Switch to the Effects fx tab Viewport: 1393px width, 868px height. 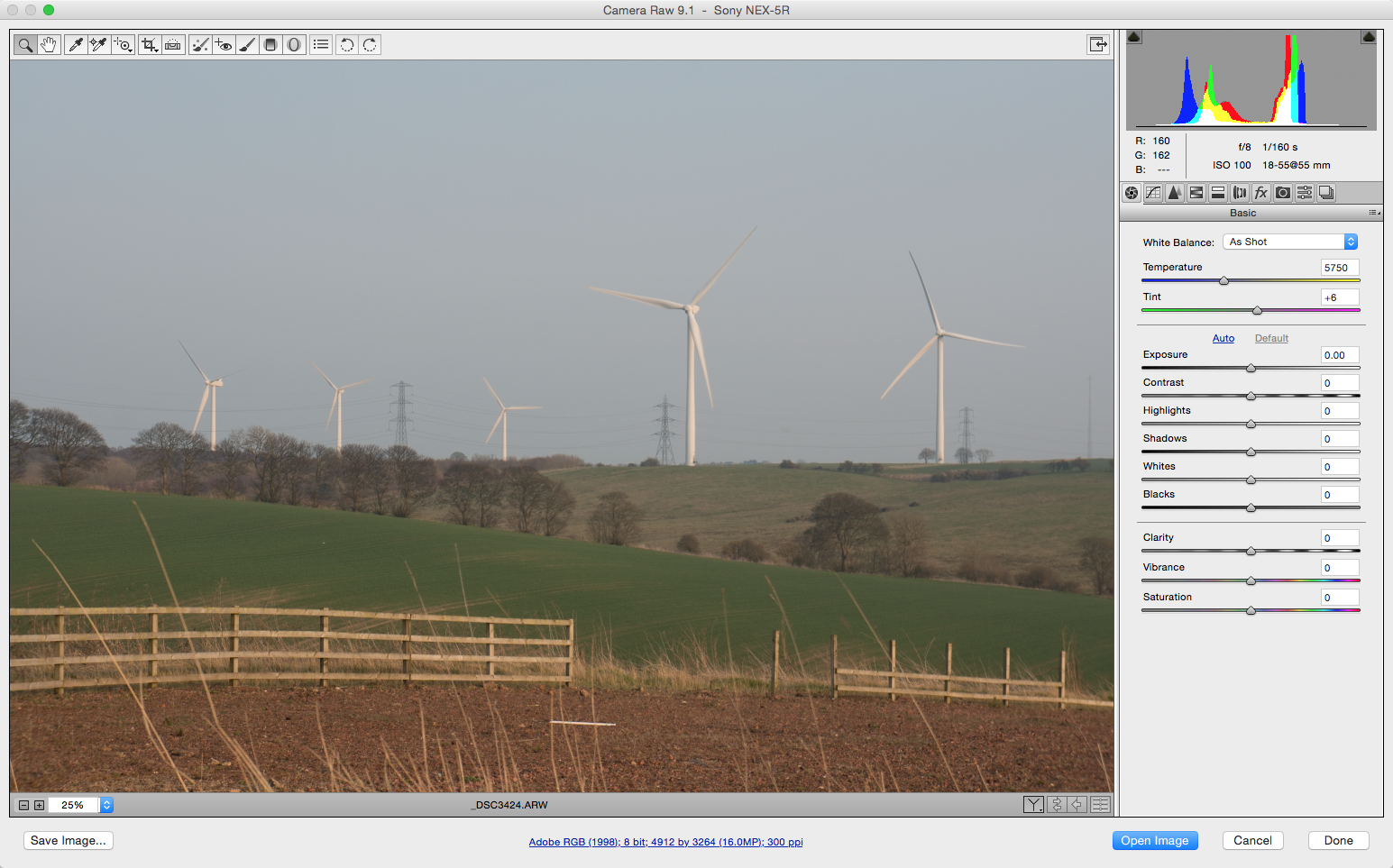(x=1261, y=193)
